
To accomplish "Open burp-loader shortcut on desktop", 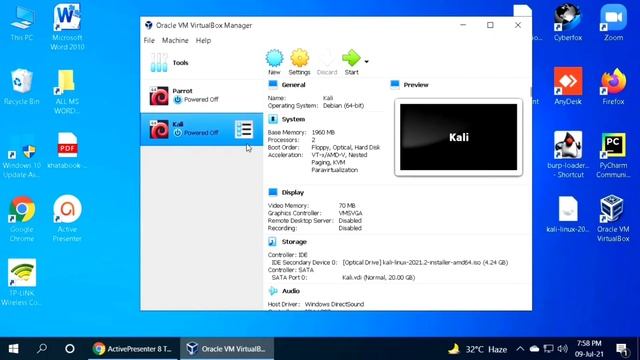I will pos(568,155).
